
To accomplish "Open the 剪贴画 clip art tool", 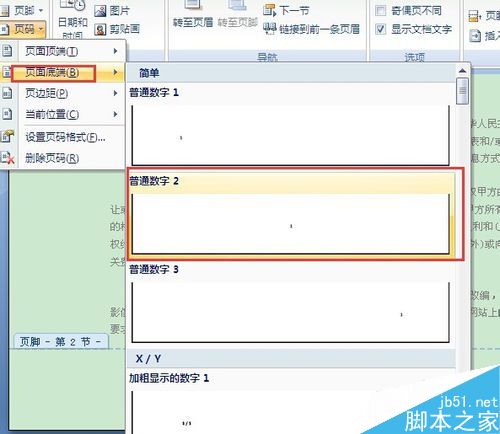I will click(117, 29).
